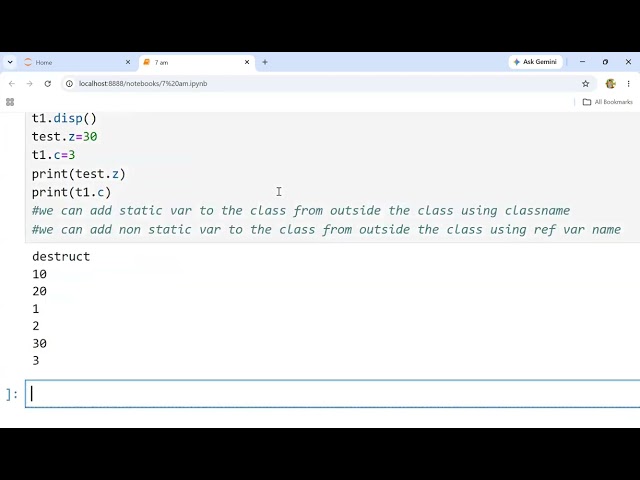640x480 pixels.
Task: Close the Home tab
Action: point(128,62)
